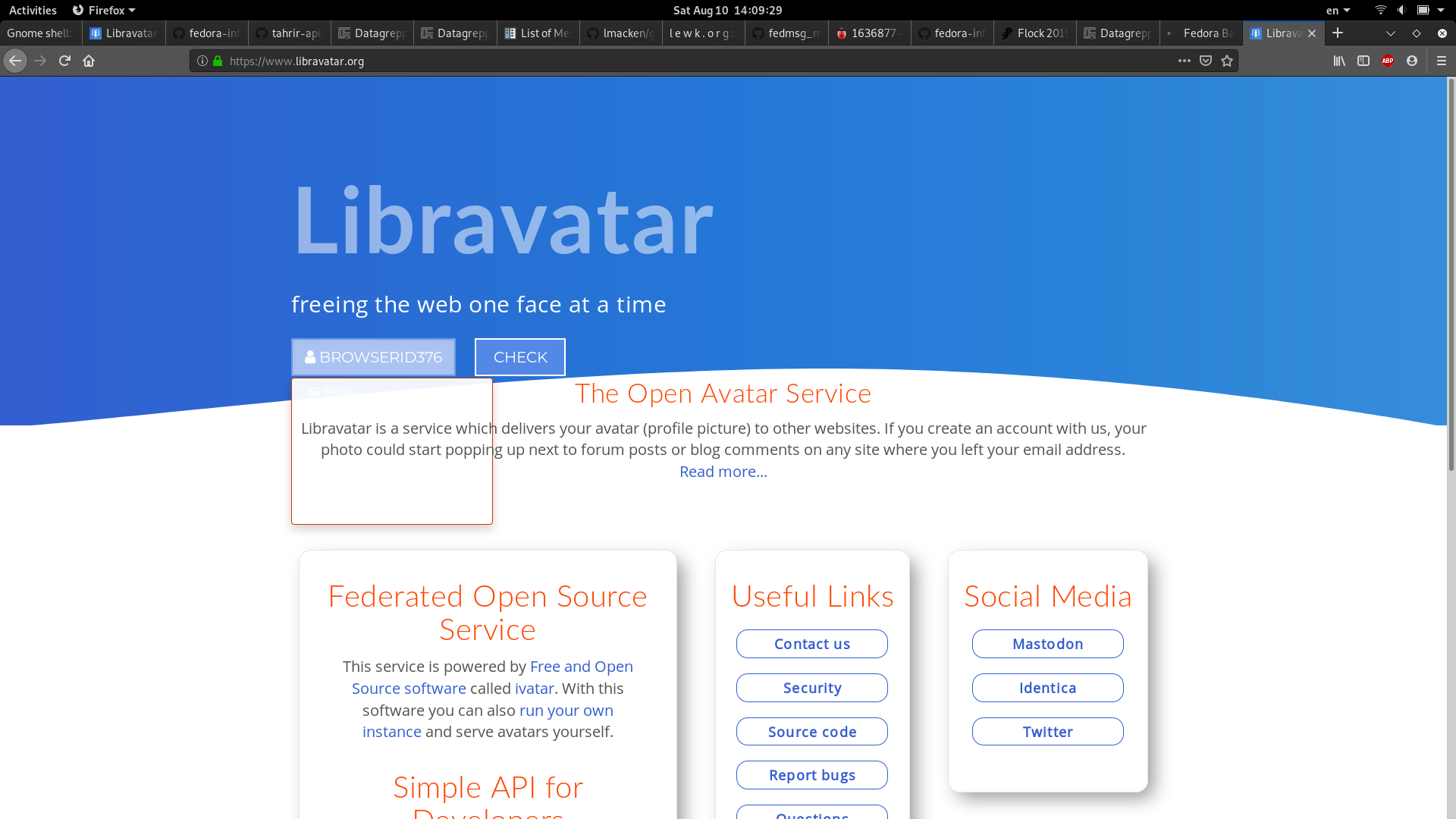This screenshot has height=819, width=1456.
Task: Focus the URL address bar field
Action: (682, 61)
